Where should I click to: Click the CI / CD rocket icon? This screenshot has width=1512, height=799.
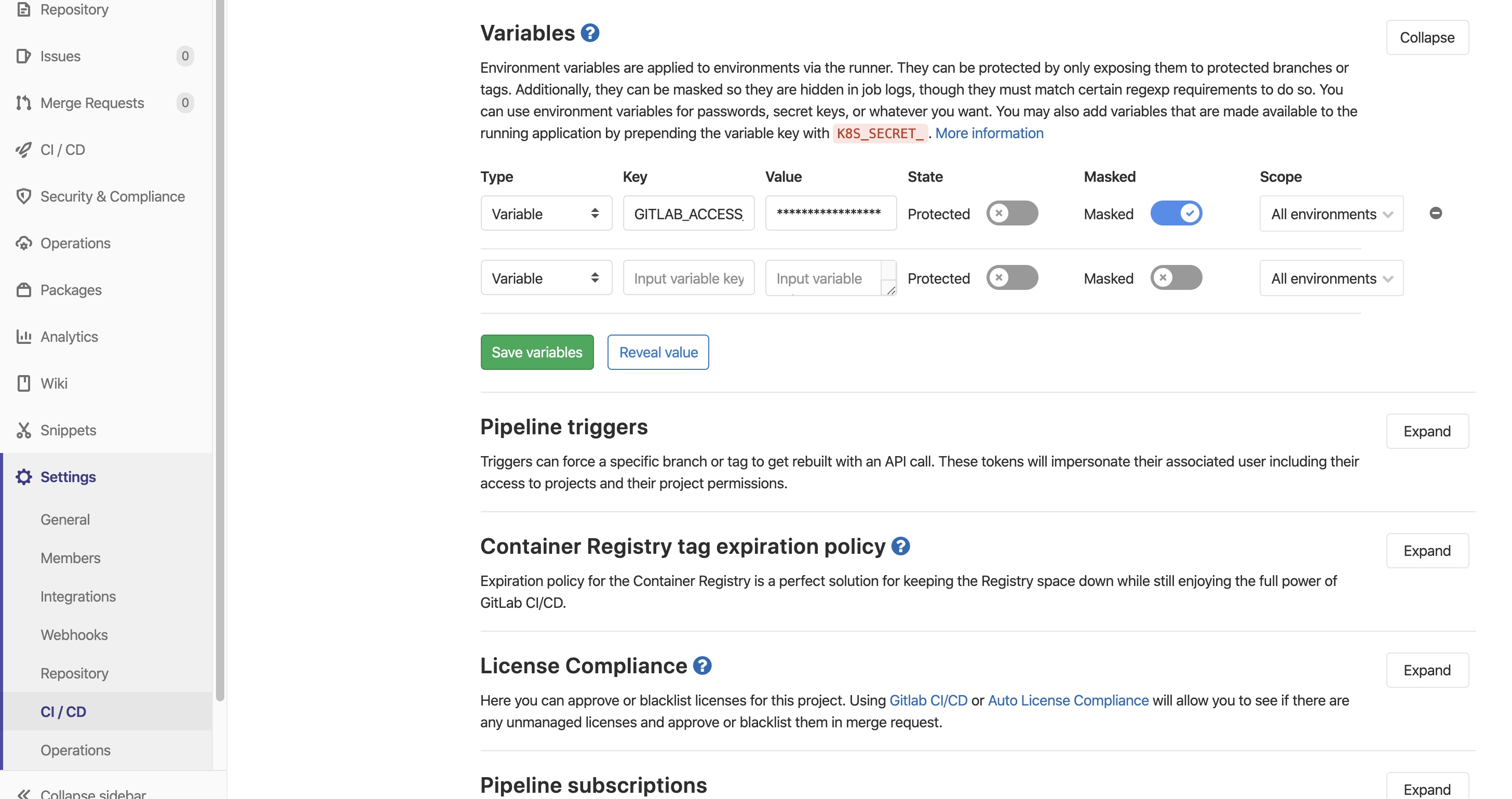pyautogui.click(x=23, y=150)
